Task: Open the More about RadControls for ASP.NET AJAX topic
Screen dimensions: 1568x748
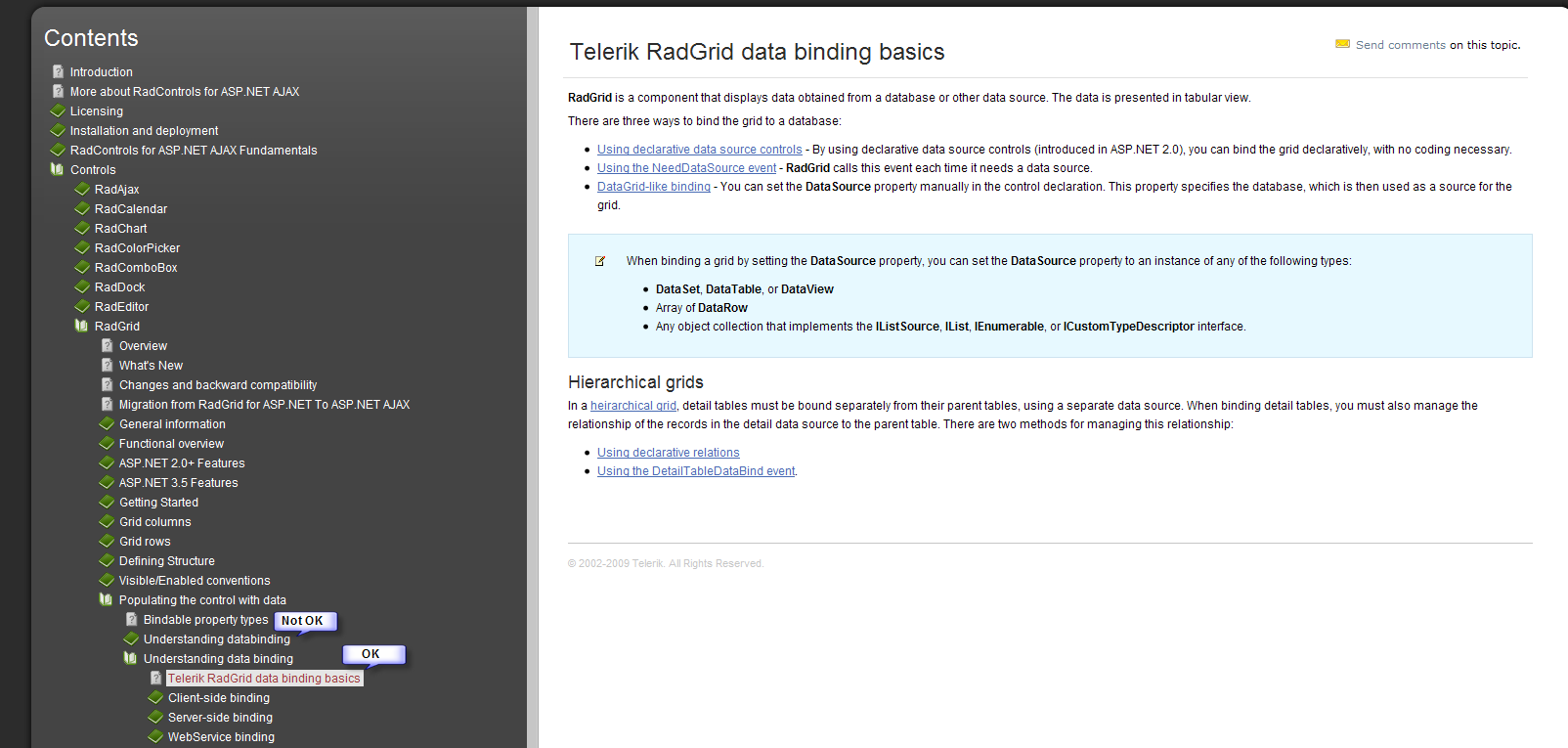Action: click(185, 92)
